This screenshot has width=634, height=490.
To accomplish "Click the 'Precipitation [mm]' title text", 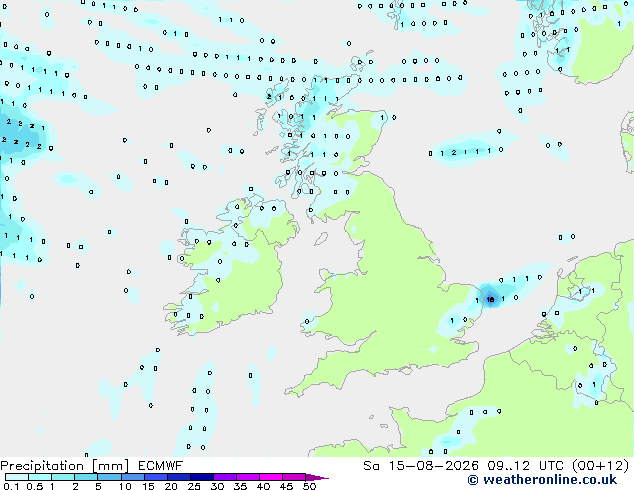I will pos(65,466).
